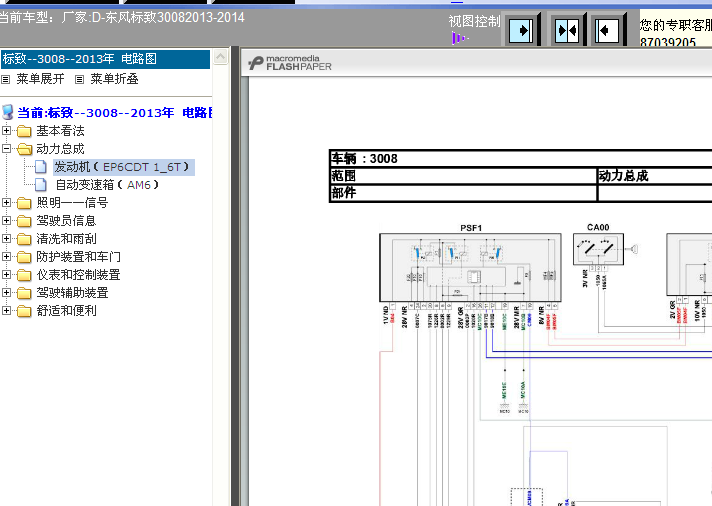Click the 范围 cell in diagram table

click(x=463, y=176)
